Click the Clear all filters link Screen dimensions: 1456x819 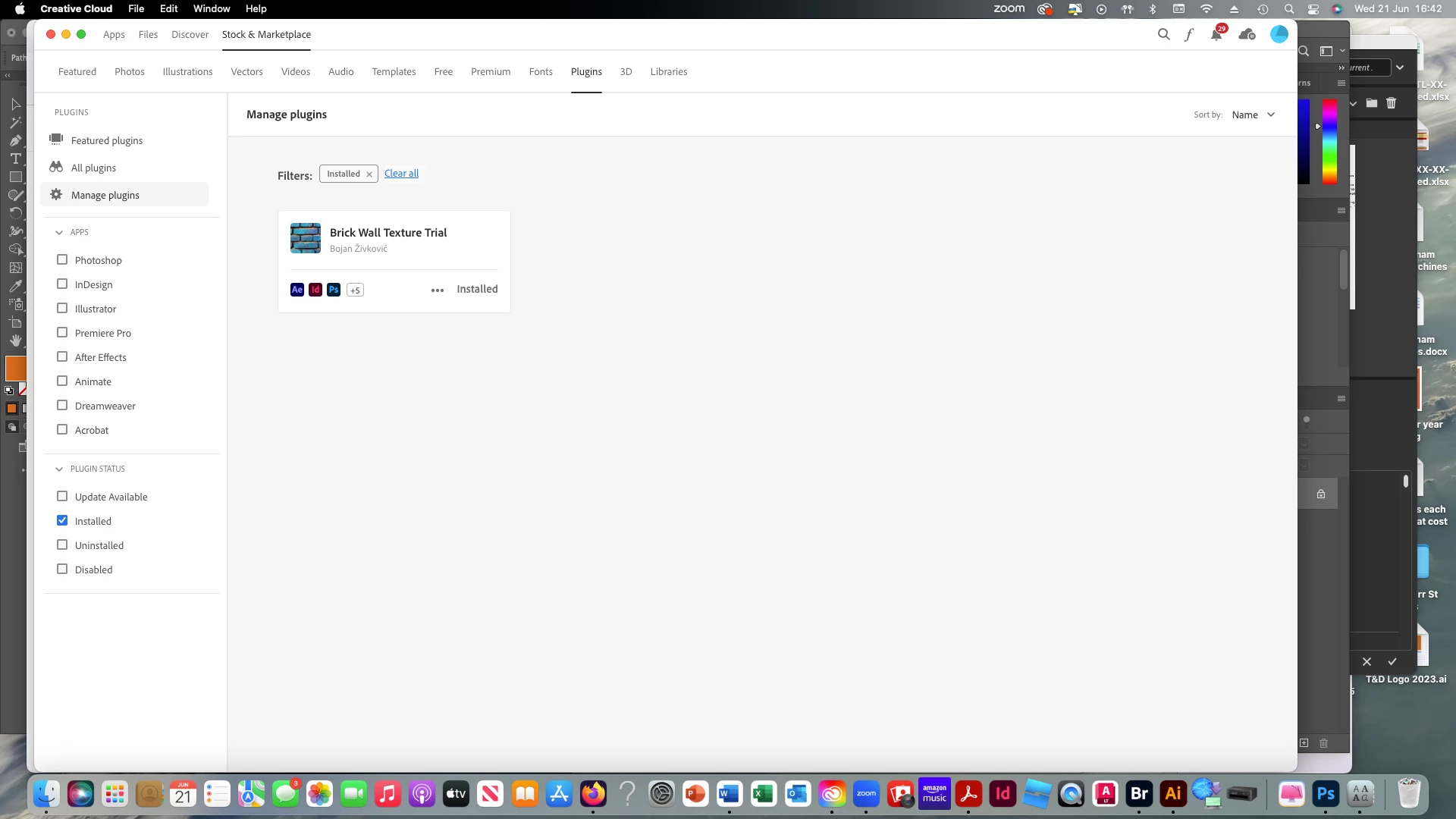(401, 174)
